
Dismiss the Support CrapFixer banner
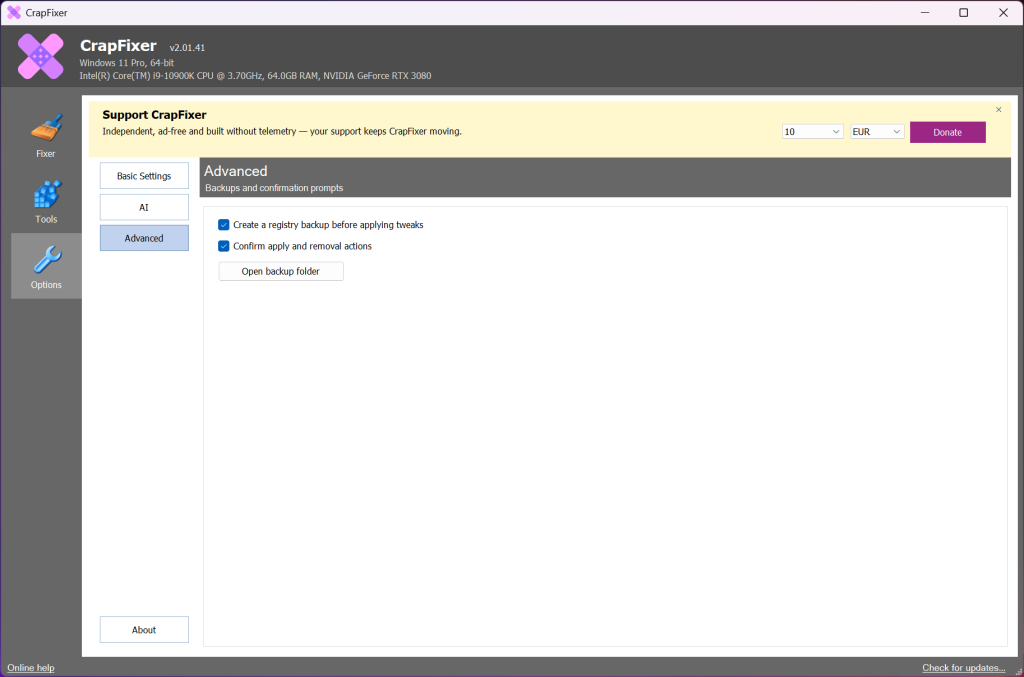(998, 110)
